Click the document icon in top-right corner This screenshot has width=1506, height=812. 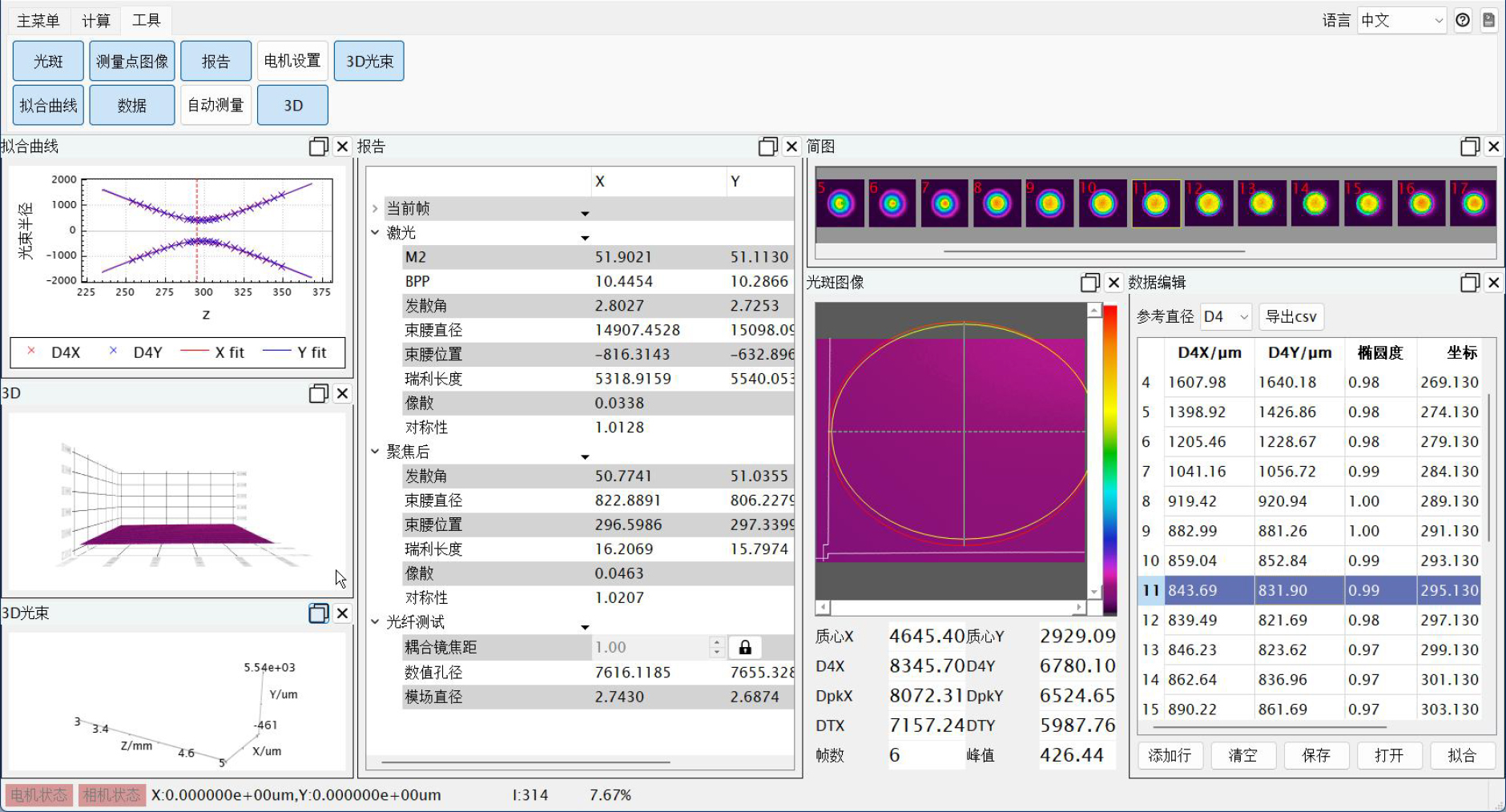(x=1488, y=21)
